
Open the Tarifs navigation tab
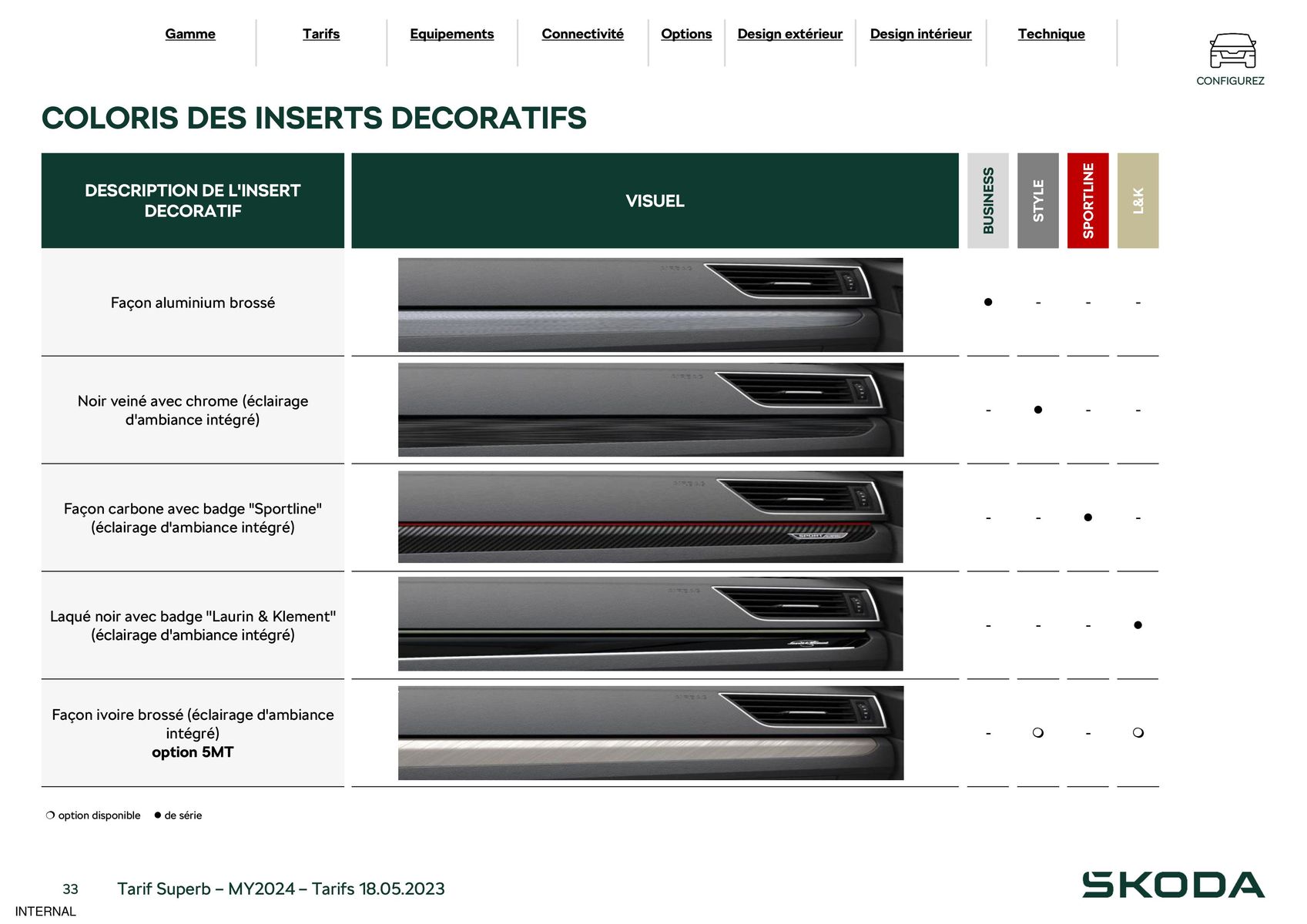(x=321, y=34)
